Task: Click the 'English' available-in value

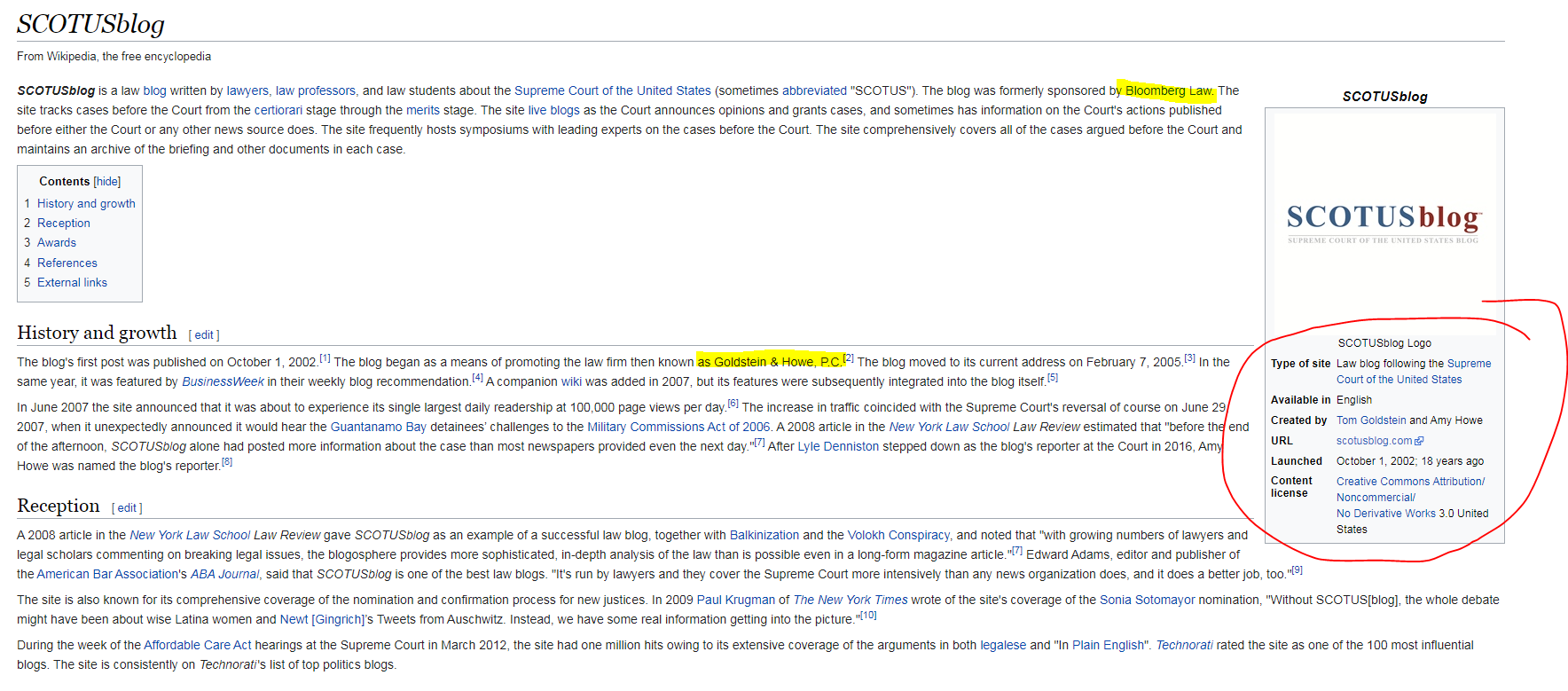Action: tap(1354, 400)
